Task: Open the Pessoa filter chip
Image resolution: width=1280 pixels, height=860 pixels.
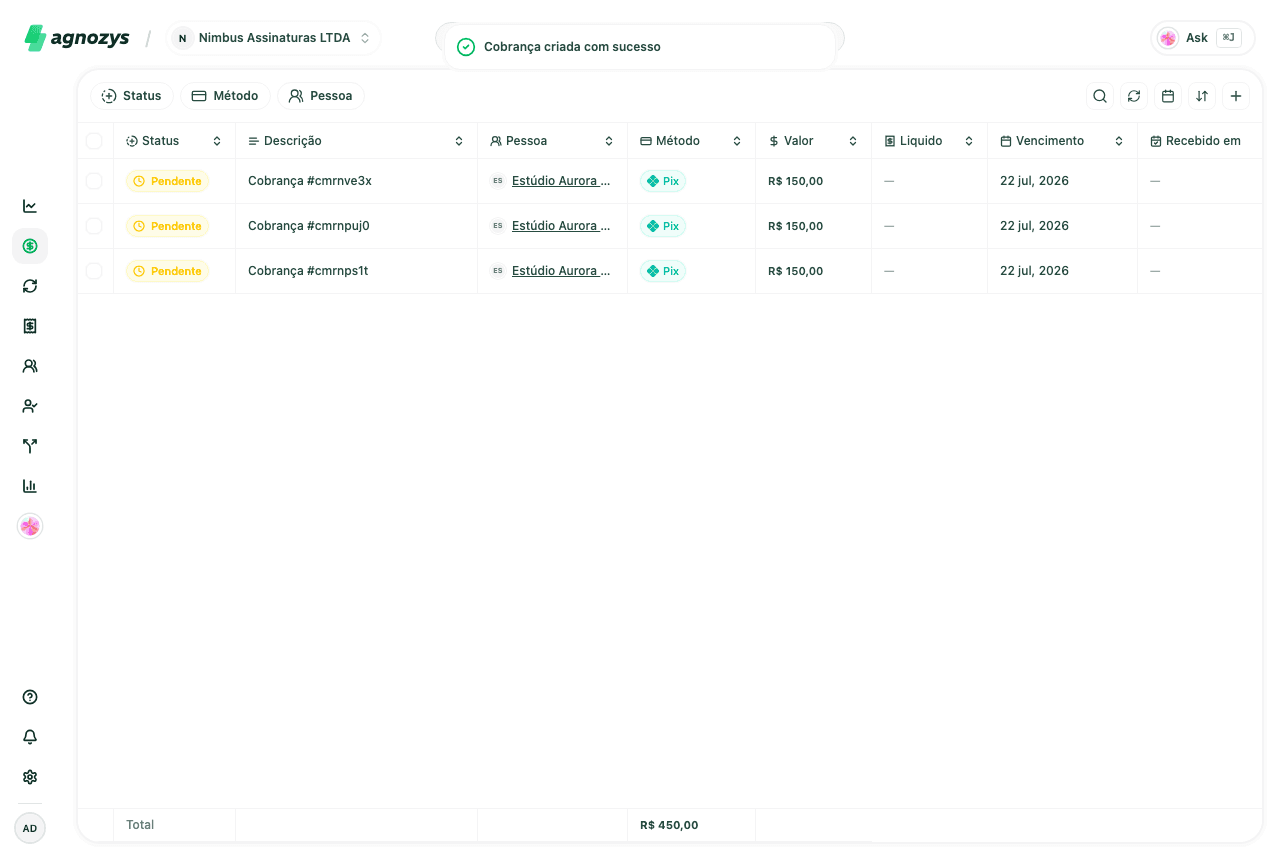Action: pos(321,96)
